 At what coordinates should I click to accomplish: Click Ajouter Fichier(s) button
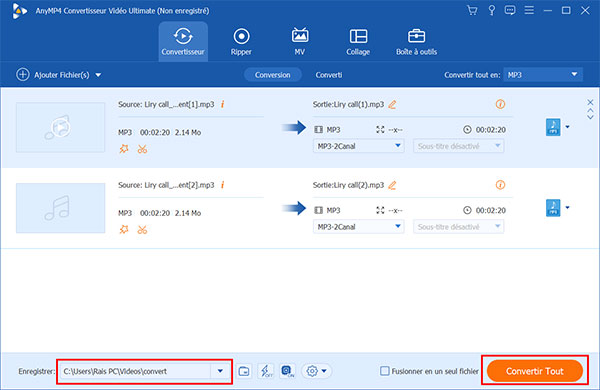tap(52, 75)
